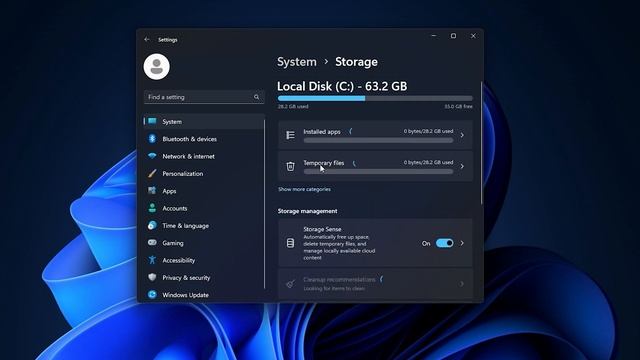Click the Apps grid icon in sidebar
The width and height of the screenshot is (640, 360).
pos(152,191)
